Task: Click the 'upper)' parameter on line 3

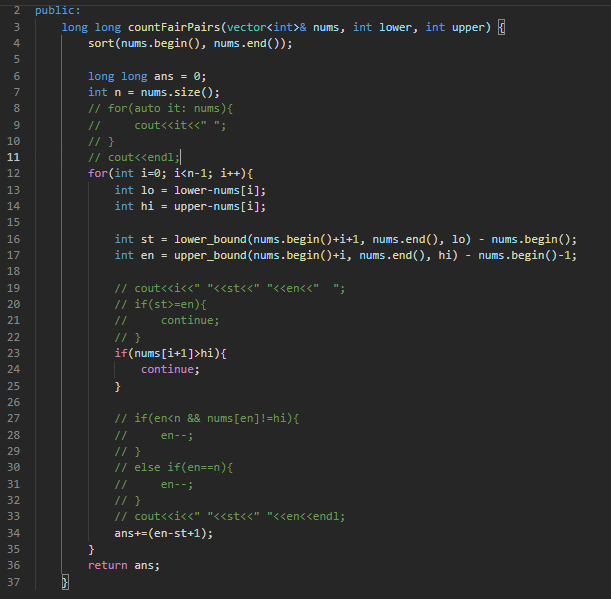Action: pyautogui.click(x=471, y=27)
